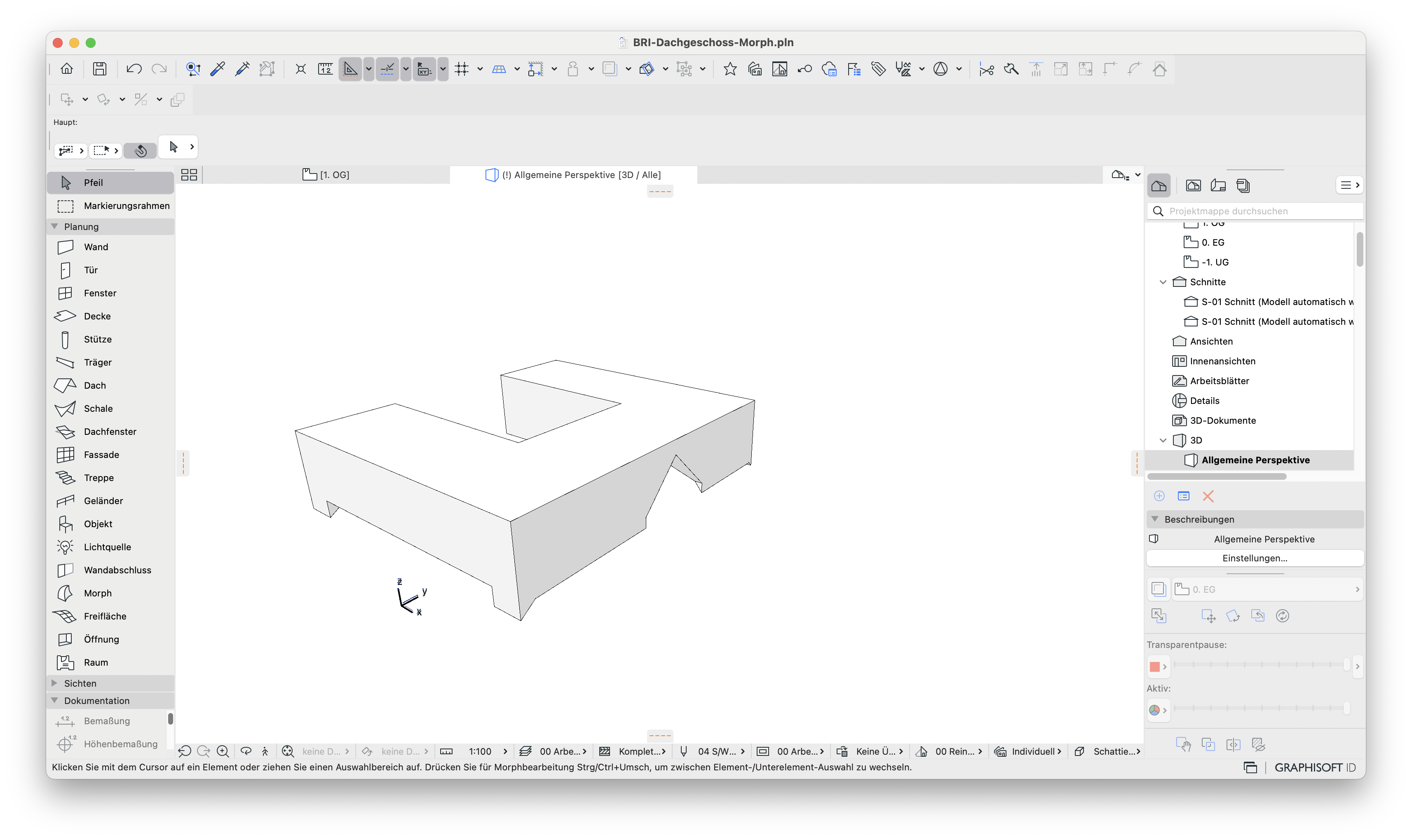Click the Einstellungen... button
The image size is (1412, 840).
[x=1255, y=558]
